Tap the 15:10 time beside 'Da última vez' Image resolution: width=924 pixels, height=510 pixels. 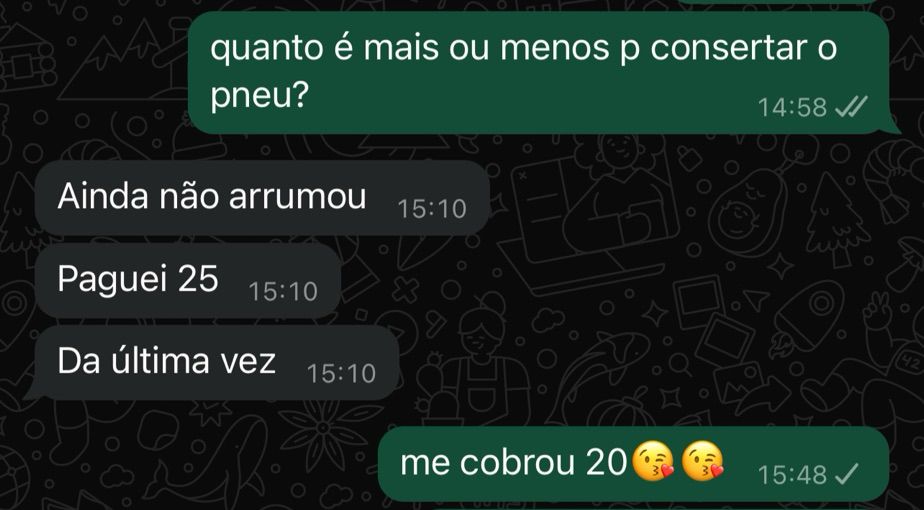pyautogui.click(x=342, y=373)
